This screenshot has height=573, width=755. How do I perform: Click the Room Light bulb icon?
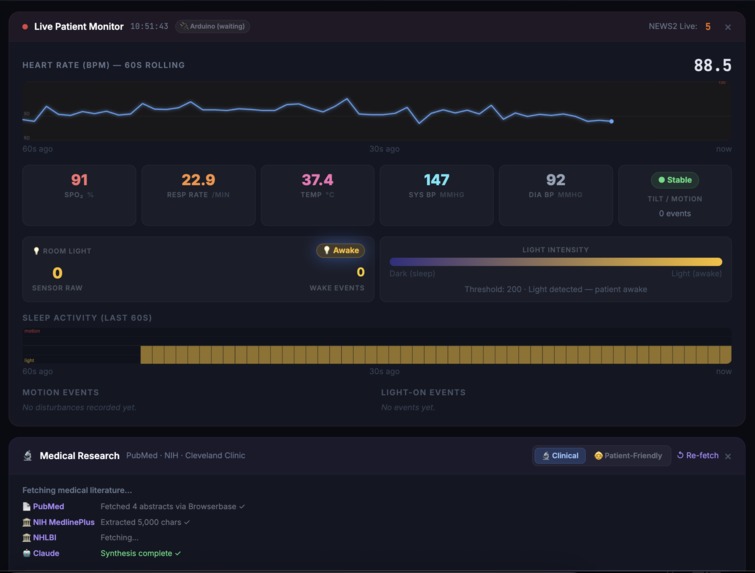36,251
